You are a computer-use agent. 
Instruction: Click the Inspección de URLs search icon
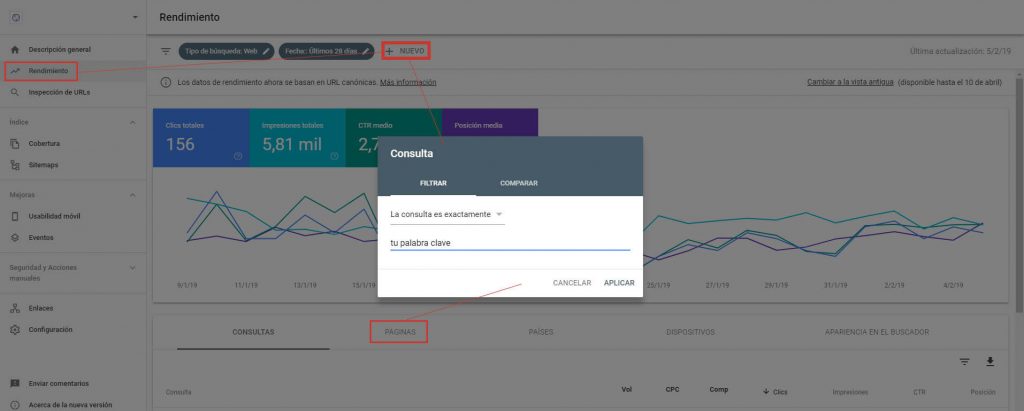(15, 93)
